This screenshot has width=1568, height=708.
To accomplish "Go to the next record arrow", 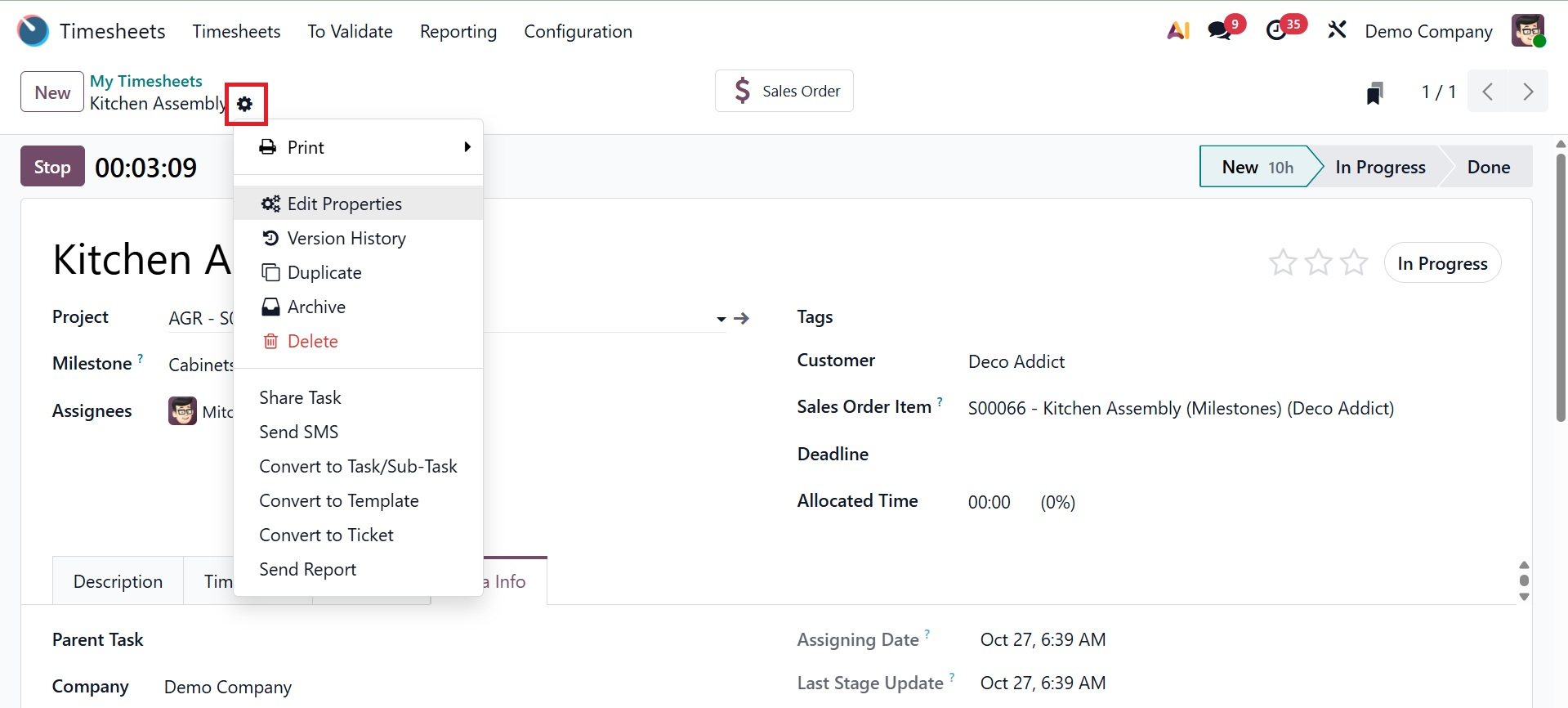I will click(1528, 92).
